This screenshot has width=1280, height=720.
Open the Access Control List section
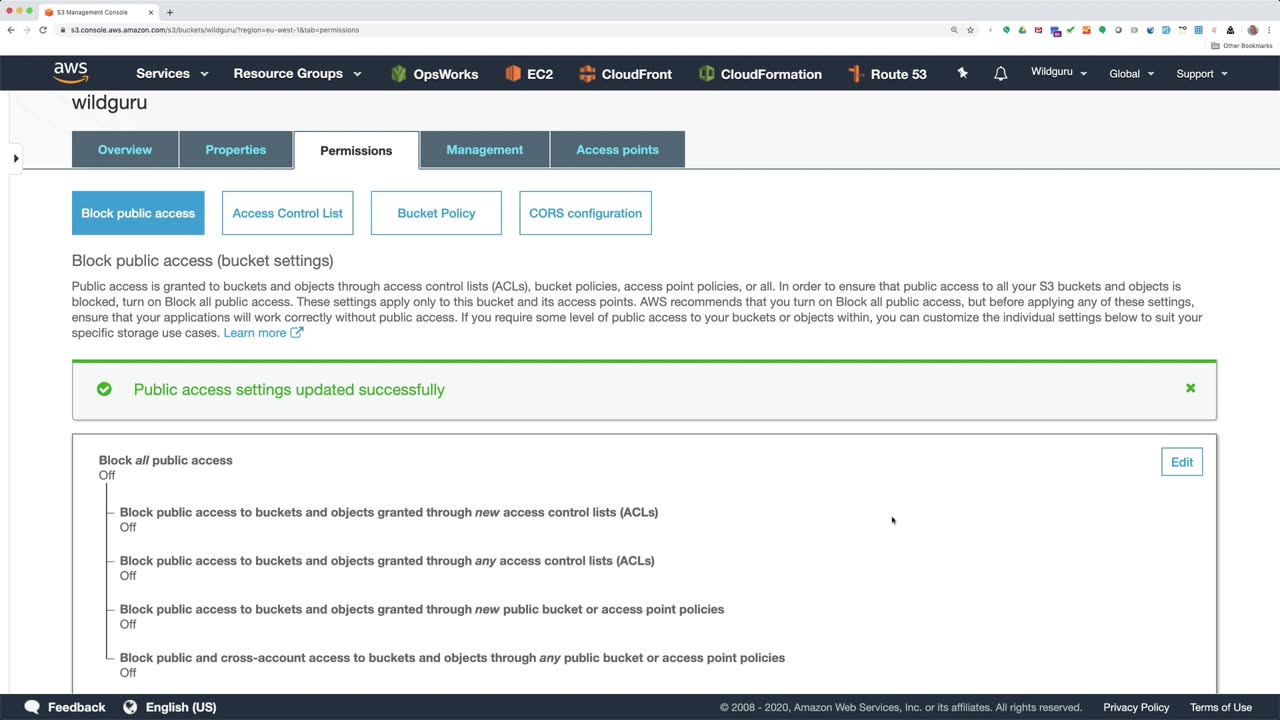288,213
